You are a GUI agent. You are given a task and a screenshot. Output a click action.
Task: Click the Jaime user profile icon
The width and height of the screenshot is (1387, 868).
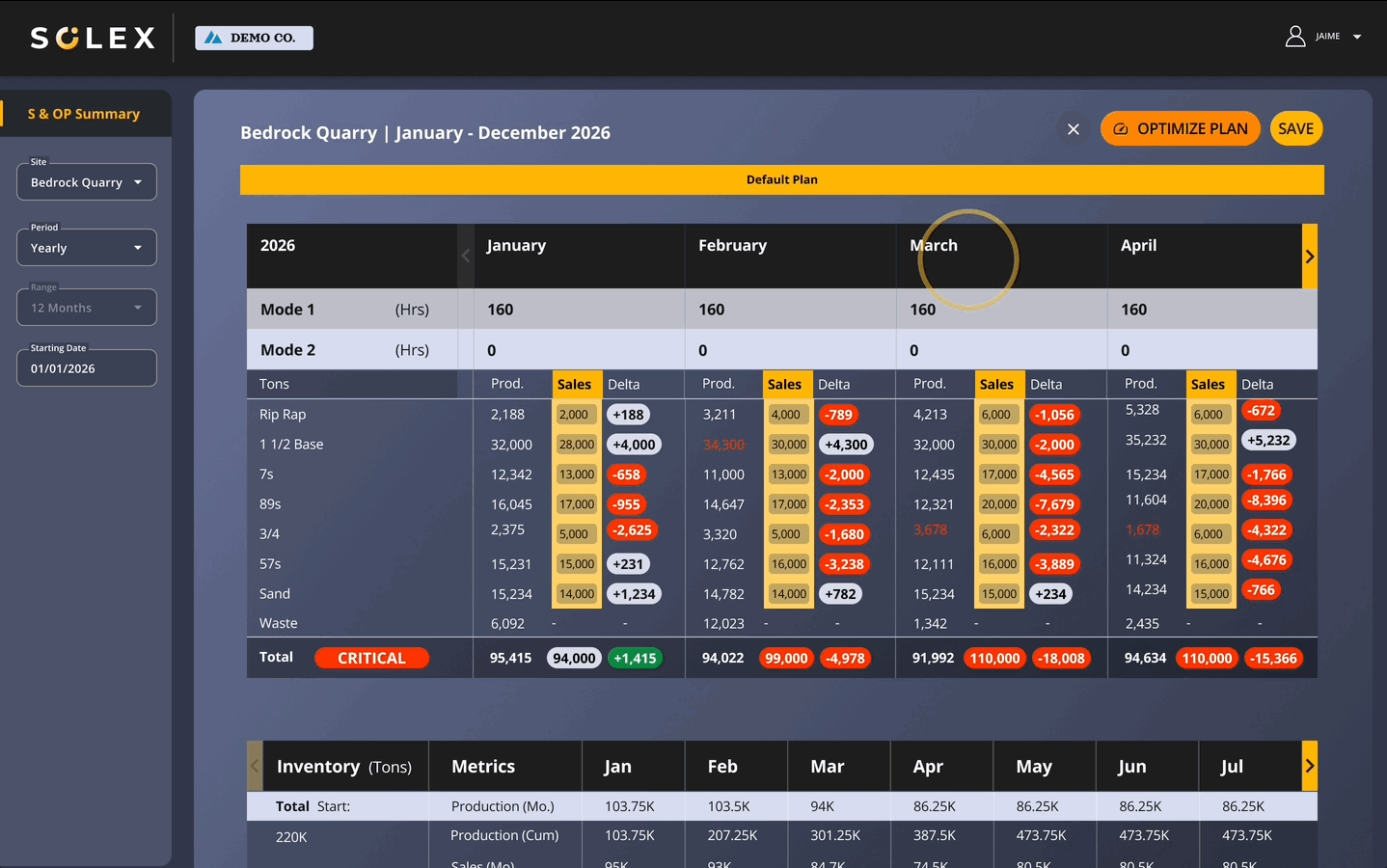1295,37
